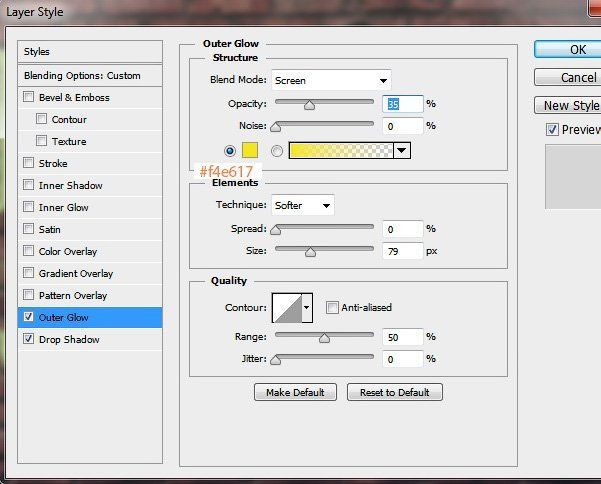
Task: Click the Make Default button
Action: click(295, 392)
